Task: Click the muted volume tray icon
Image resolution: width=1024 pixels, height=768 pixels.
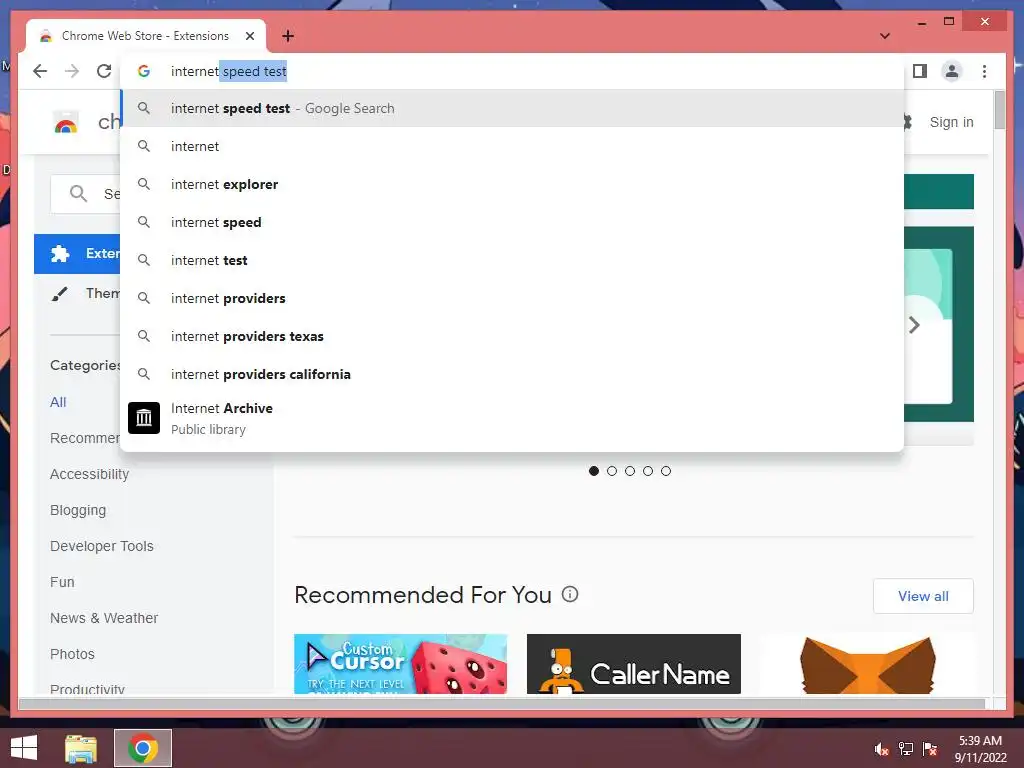Action: [x=882, y=749]
